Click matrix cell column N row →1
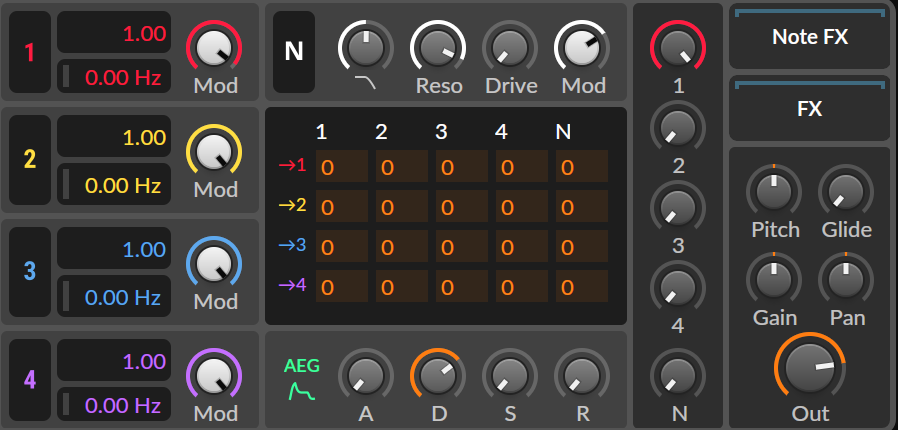This screenshot has width=898, height=430. pos(582,167)
